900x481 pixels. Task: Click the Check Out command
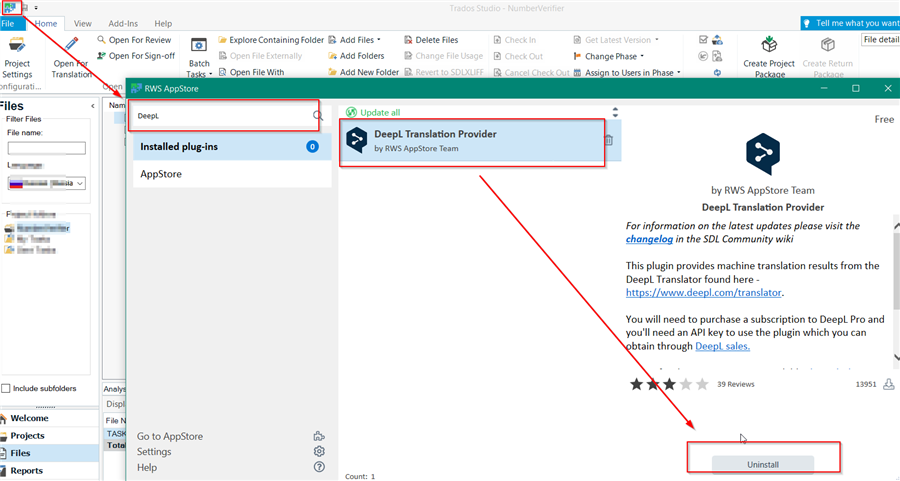(x=518, y=56)
